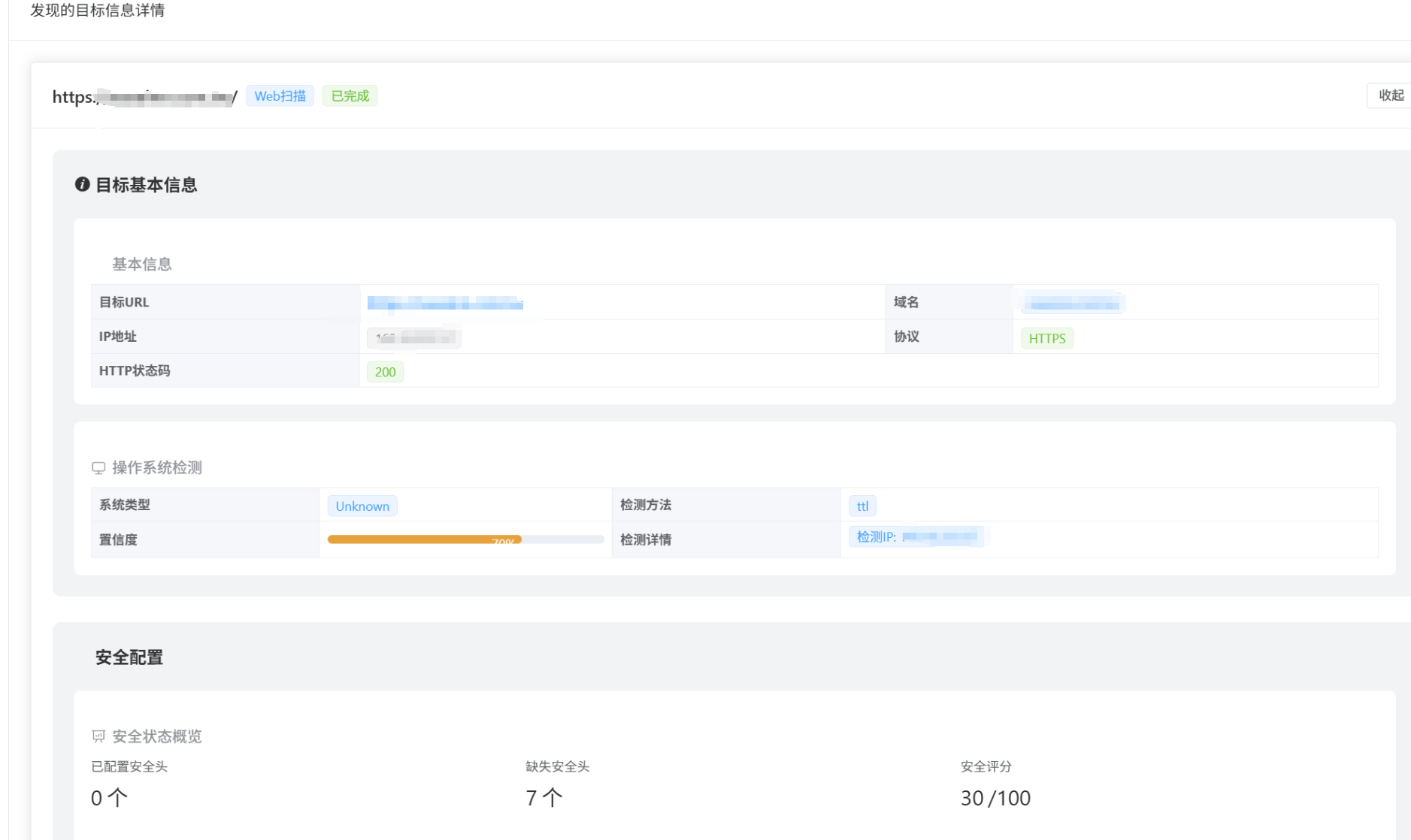Click the Web扫描 tag
1411x840 pixels.
280,96
